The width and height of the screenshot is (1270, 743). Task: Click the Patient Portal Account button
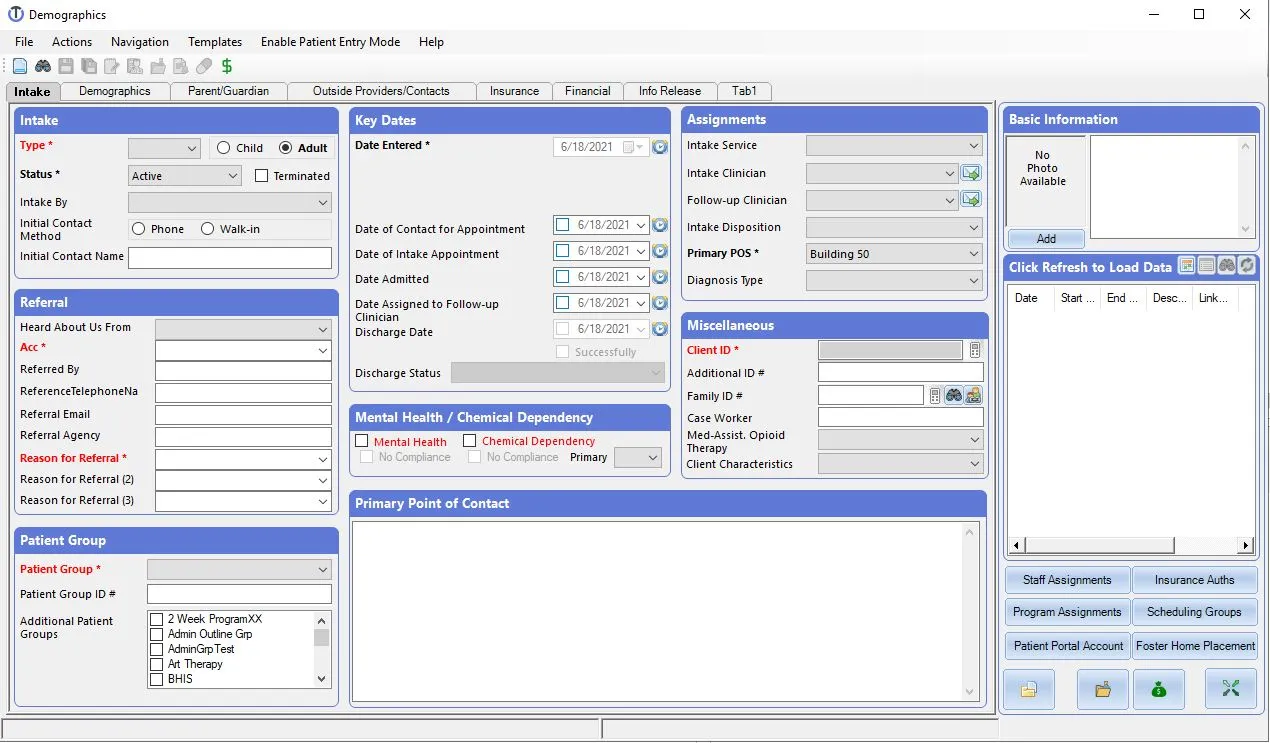[x=1066, y=645]
